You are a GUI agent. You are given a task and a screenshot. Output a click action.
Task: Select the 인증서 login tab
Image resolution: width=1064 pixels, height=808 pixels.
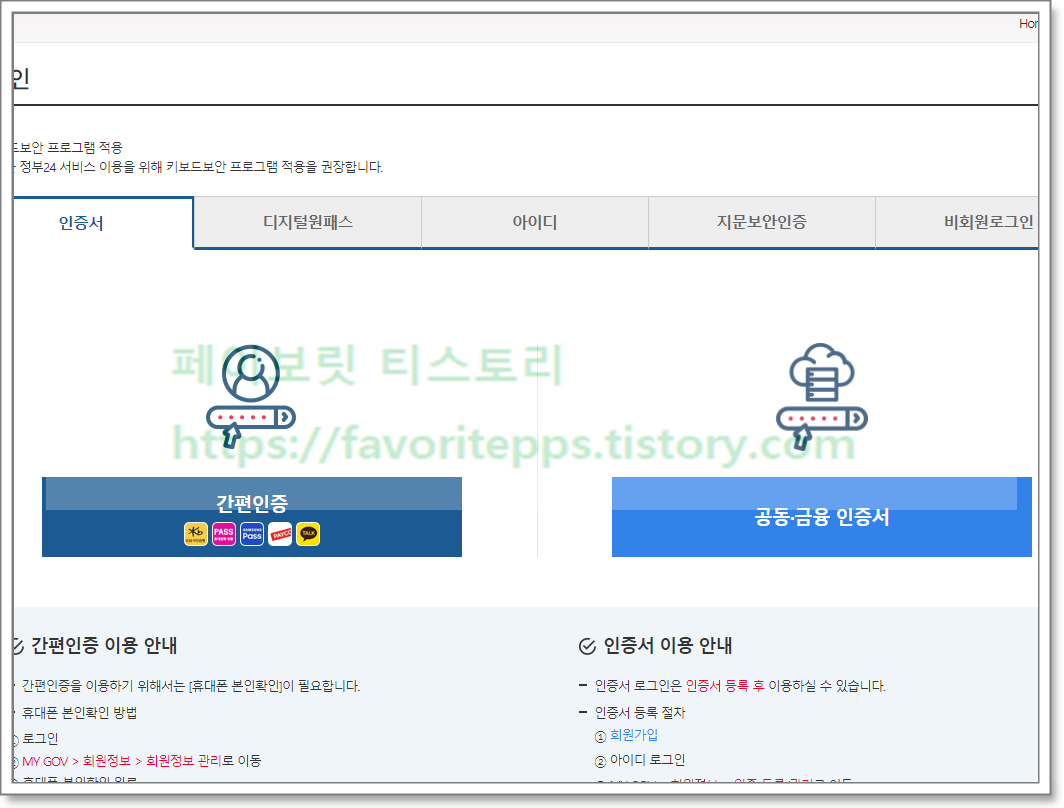tap(103, 223)
